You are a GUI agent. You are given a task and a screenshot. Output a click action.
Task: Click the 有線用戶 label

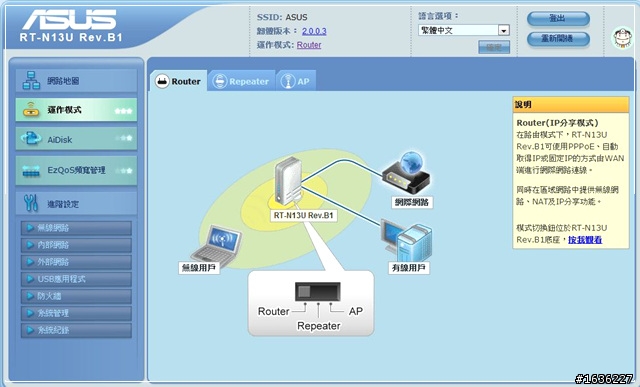click(x=409, y=268)
